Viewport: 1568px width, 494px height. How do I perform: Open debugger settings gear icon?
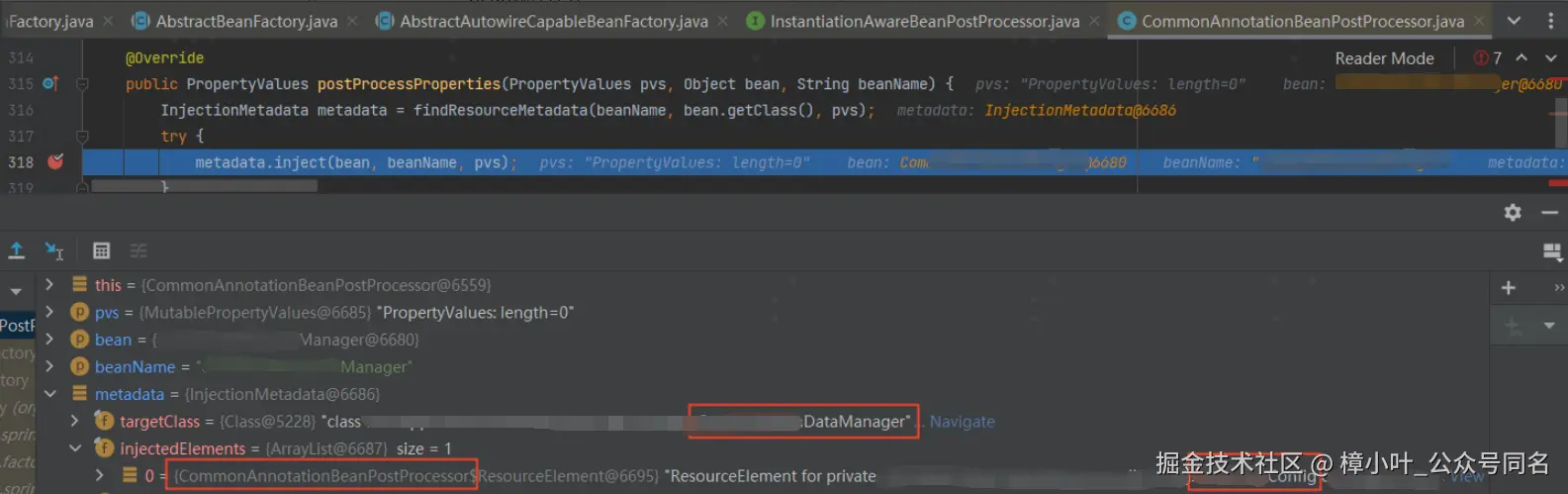click(x=1513, y=212)
